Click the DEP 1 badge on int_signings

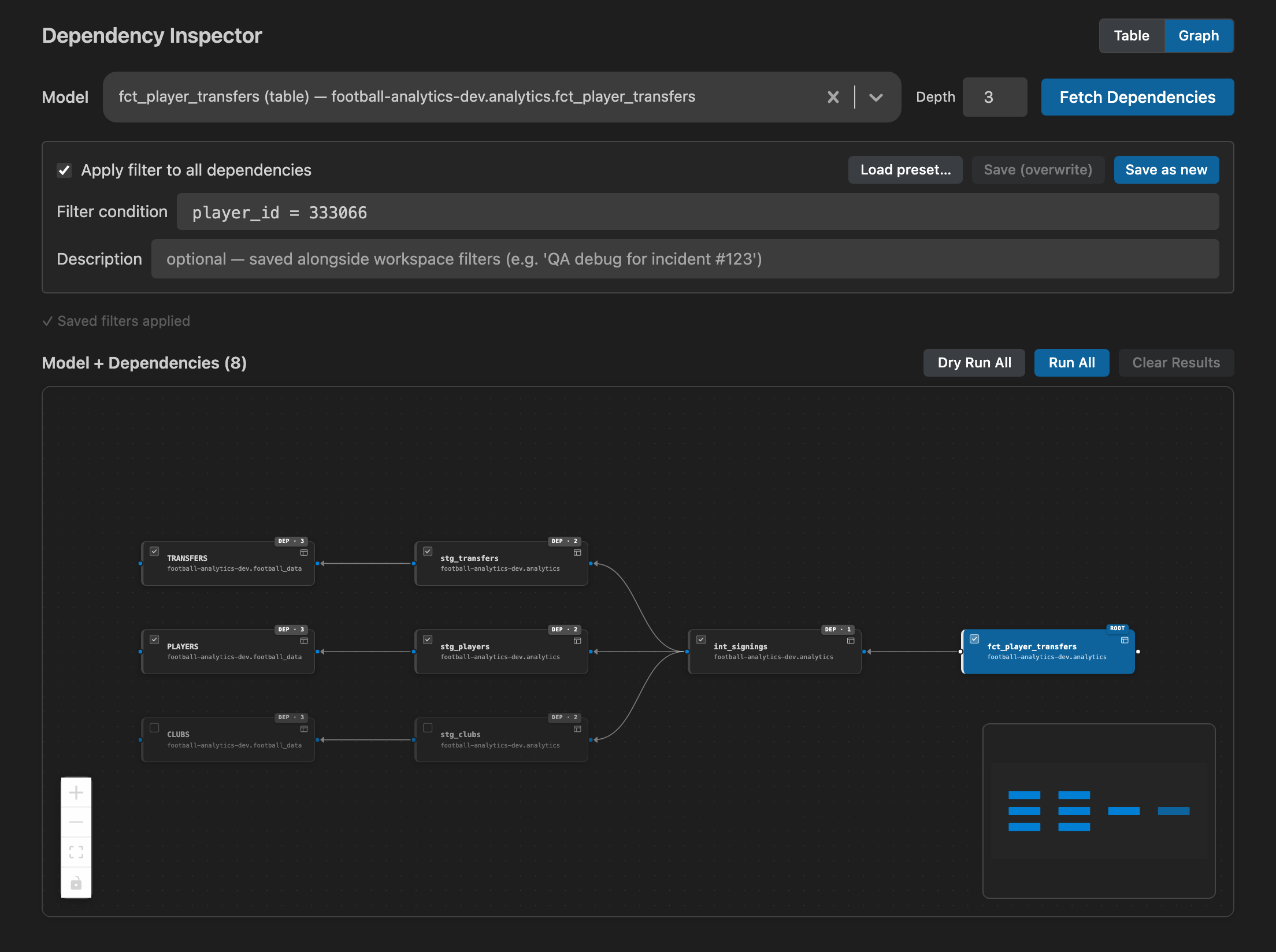click(x=837, y=630)
